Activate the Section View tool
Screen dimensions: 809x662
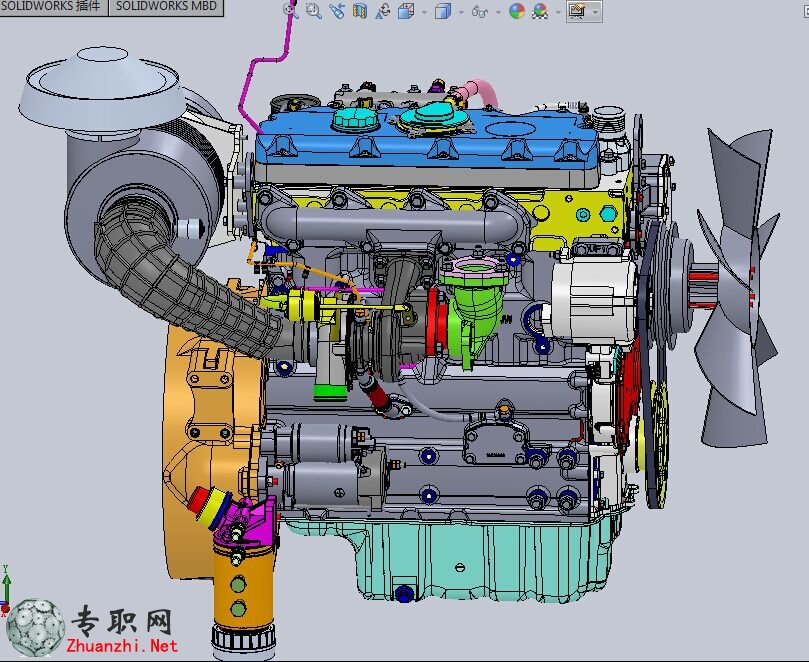tap(360, 10)
